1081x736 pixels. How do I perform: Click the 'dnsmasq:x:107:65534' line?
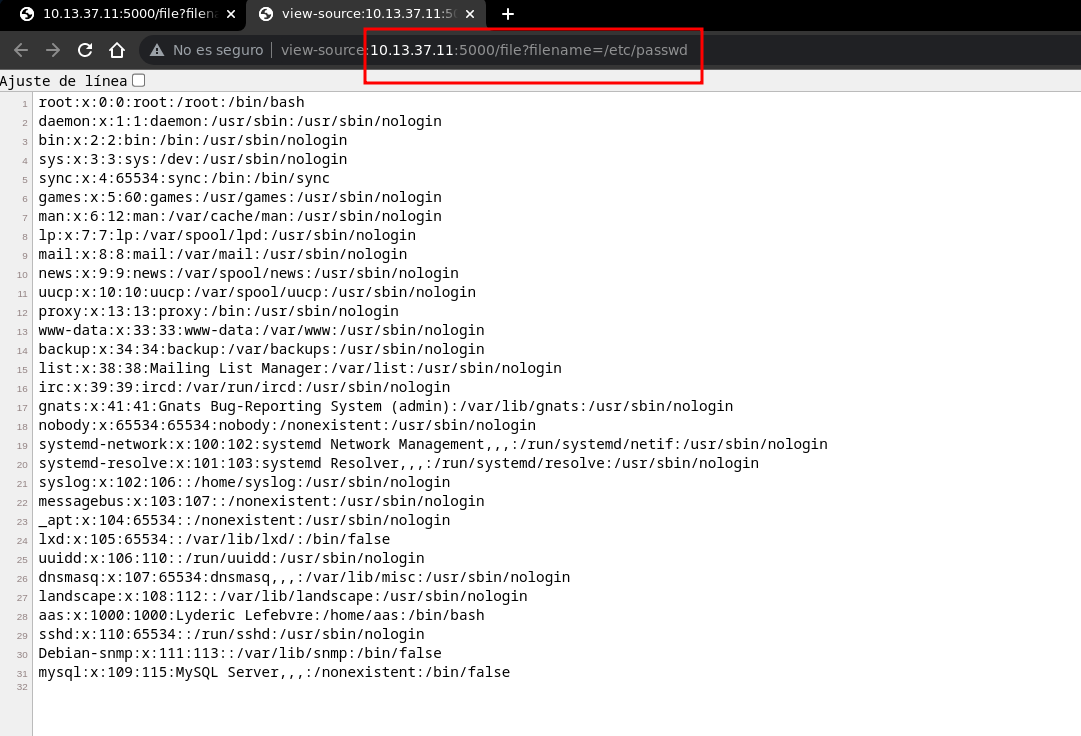pyautogui.click(x=304, y=577)
